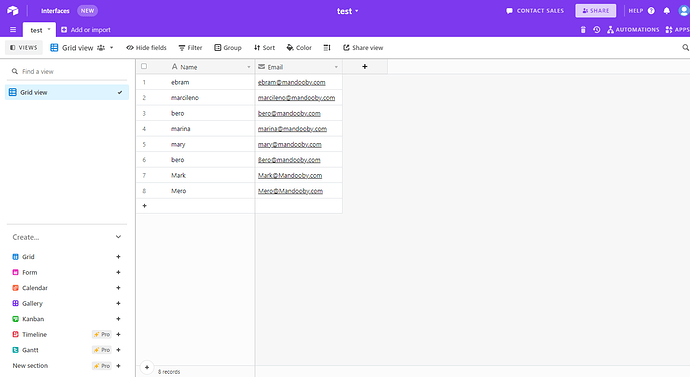Open Automations panel
Image resolution: width=690 pixels, height=377 pixels.
(x=633, y=30)
